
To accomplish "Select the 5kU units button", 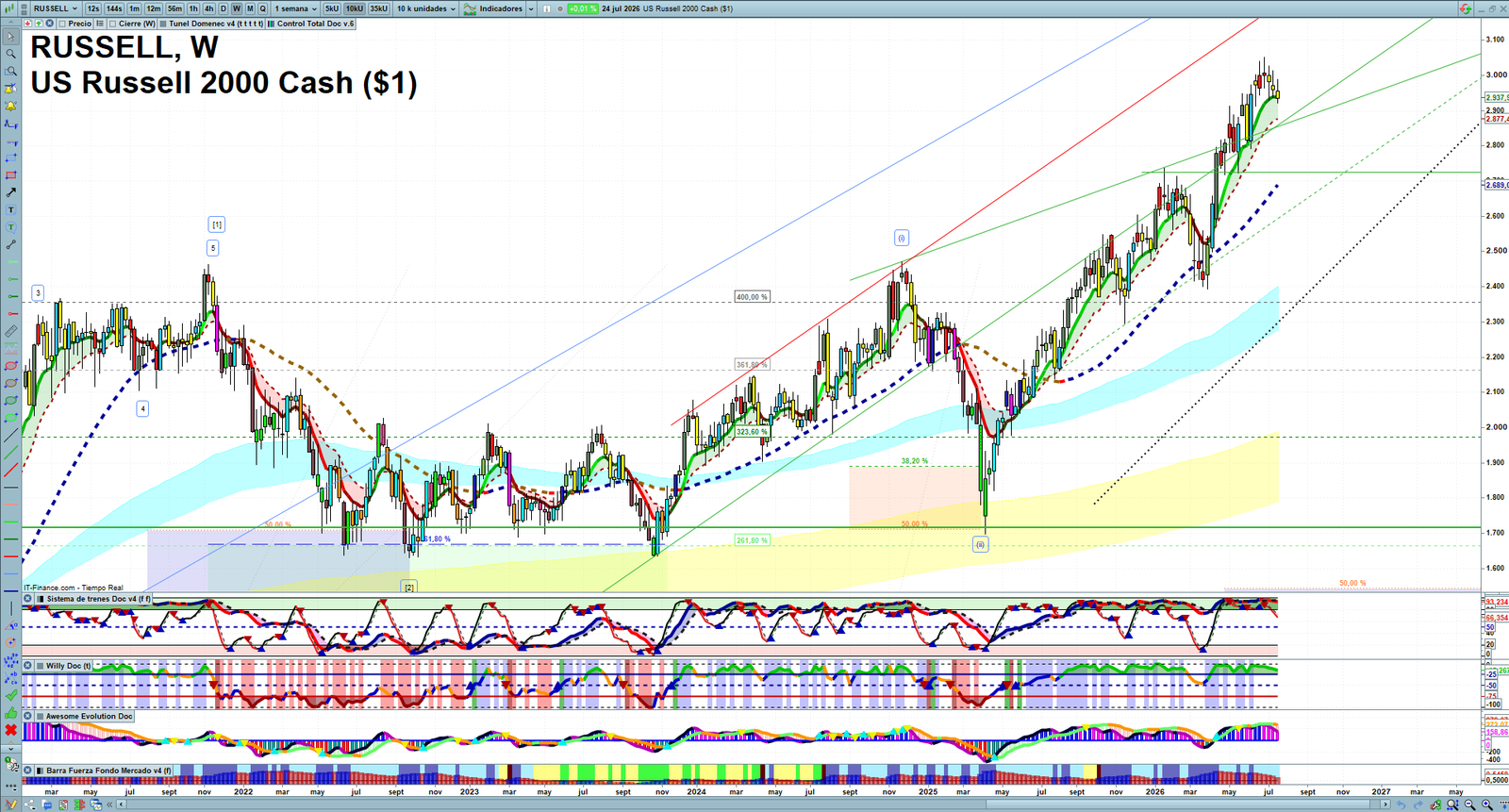I will [332, 8].
